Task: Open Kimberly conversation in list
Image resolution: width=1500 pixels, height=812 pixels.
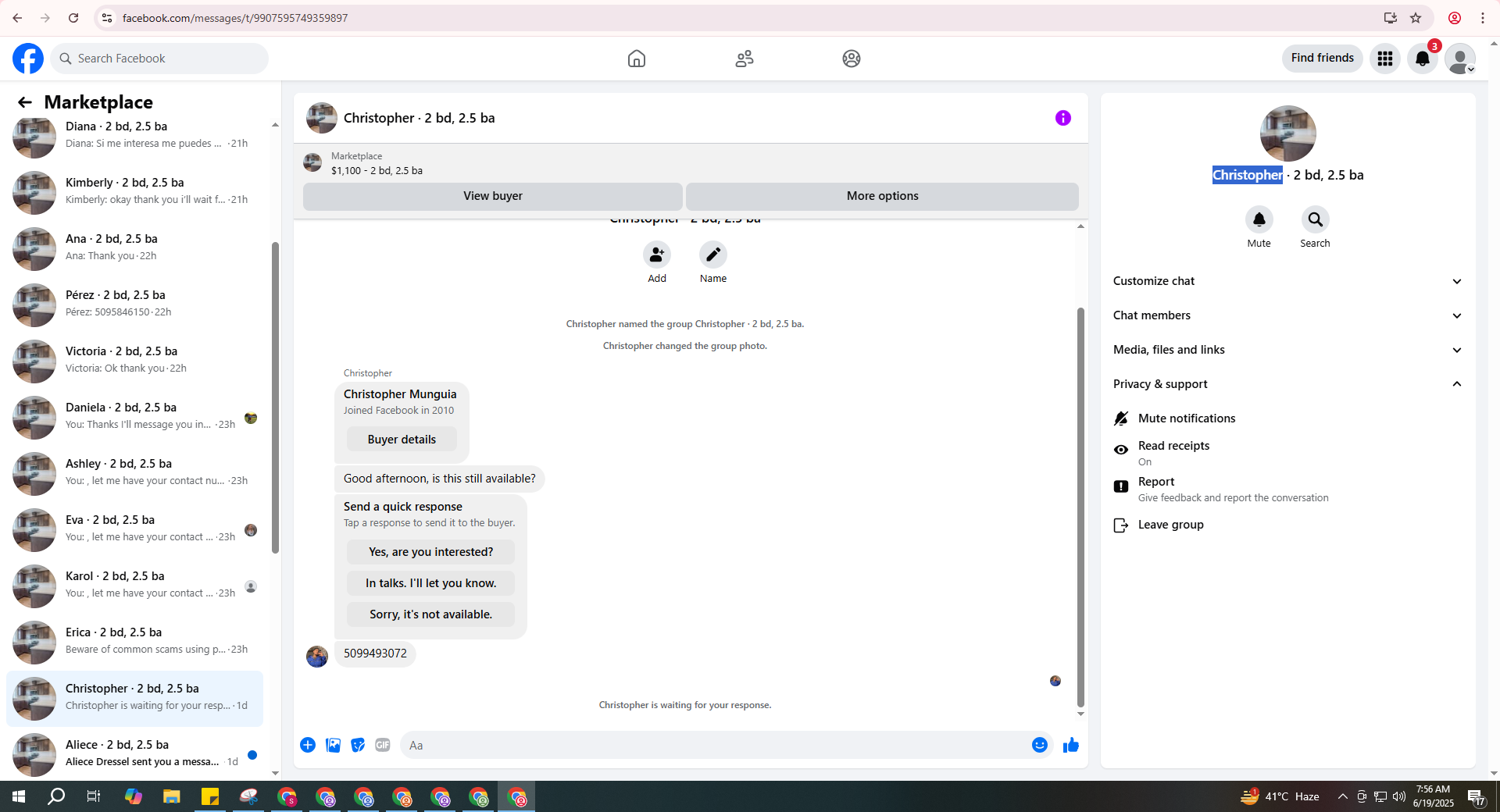Action: point(134,192)
